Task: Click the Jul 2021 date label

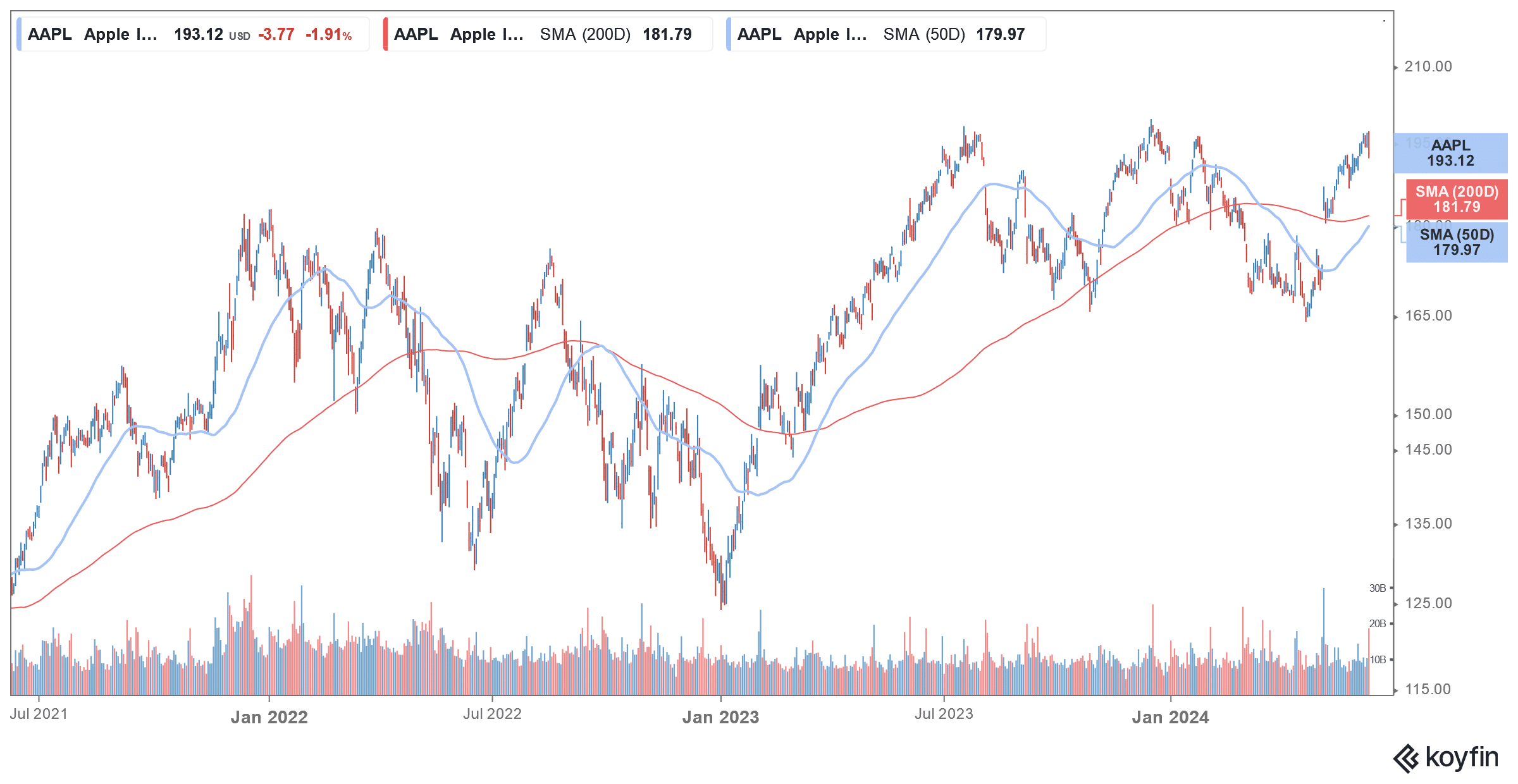Action: click(x=39, y=714)
